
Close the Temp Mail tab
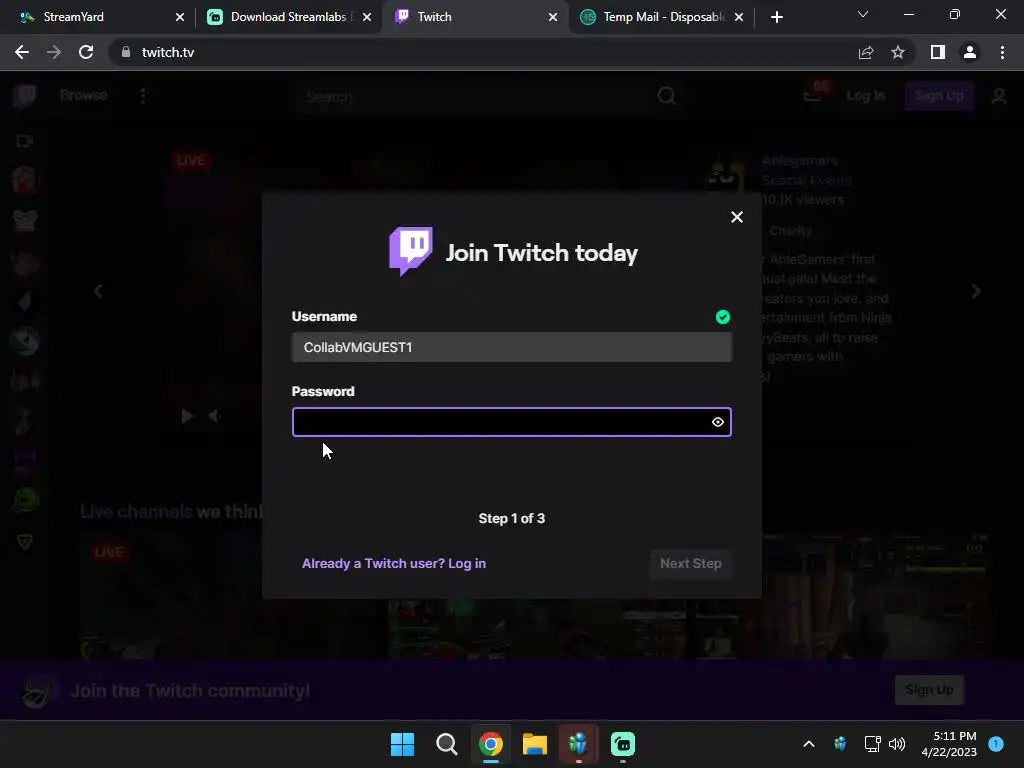(739, 17)
